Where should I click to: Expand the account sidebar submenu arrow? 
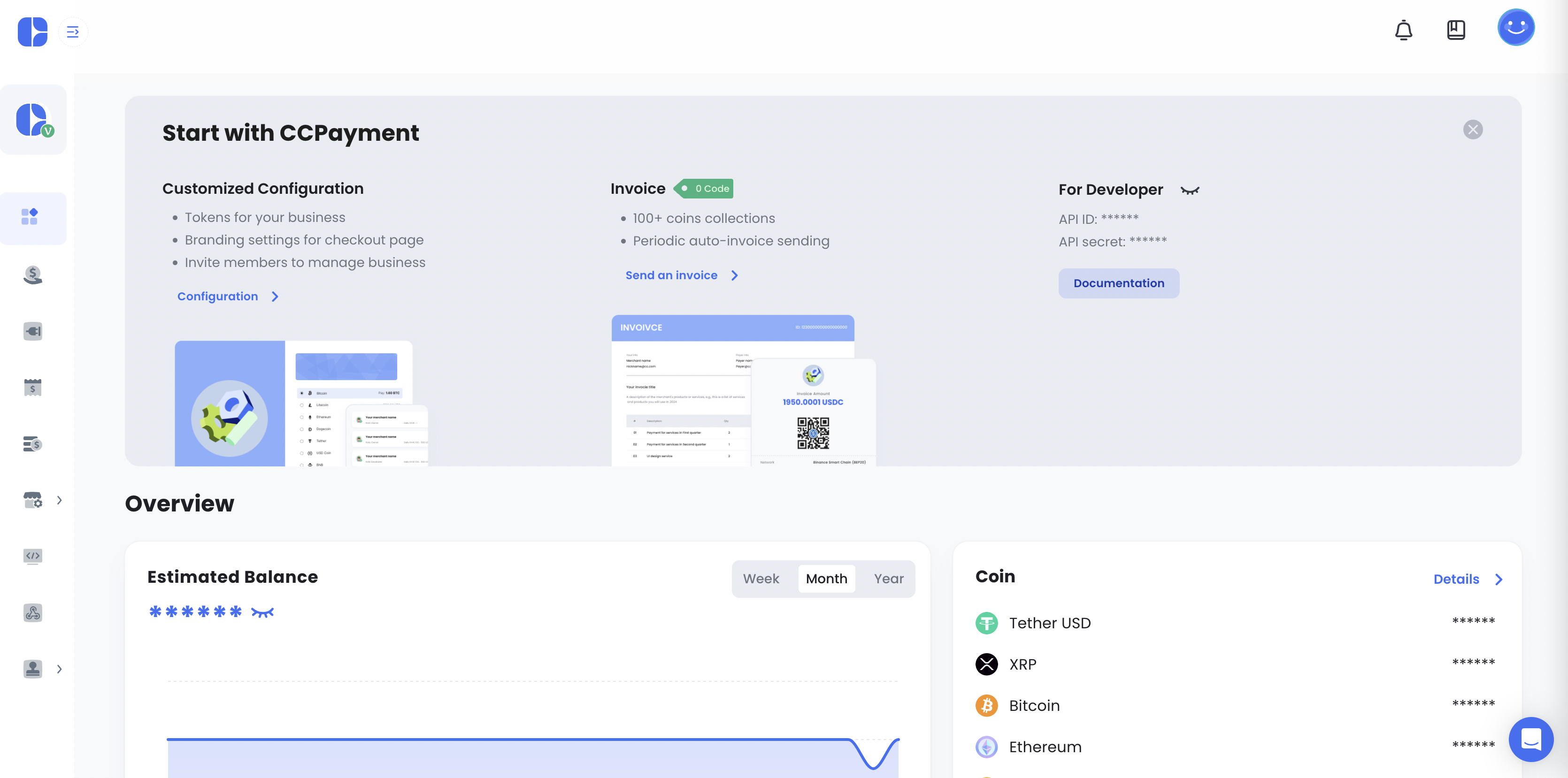click(59, 669)
